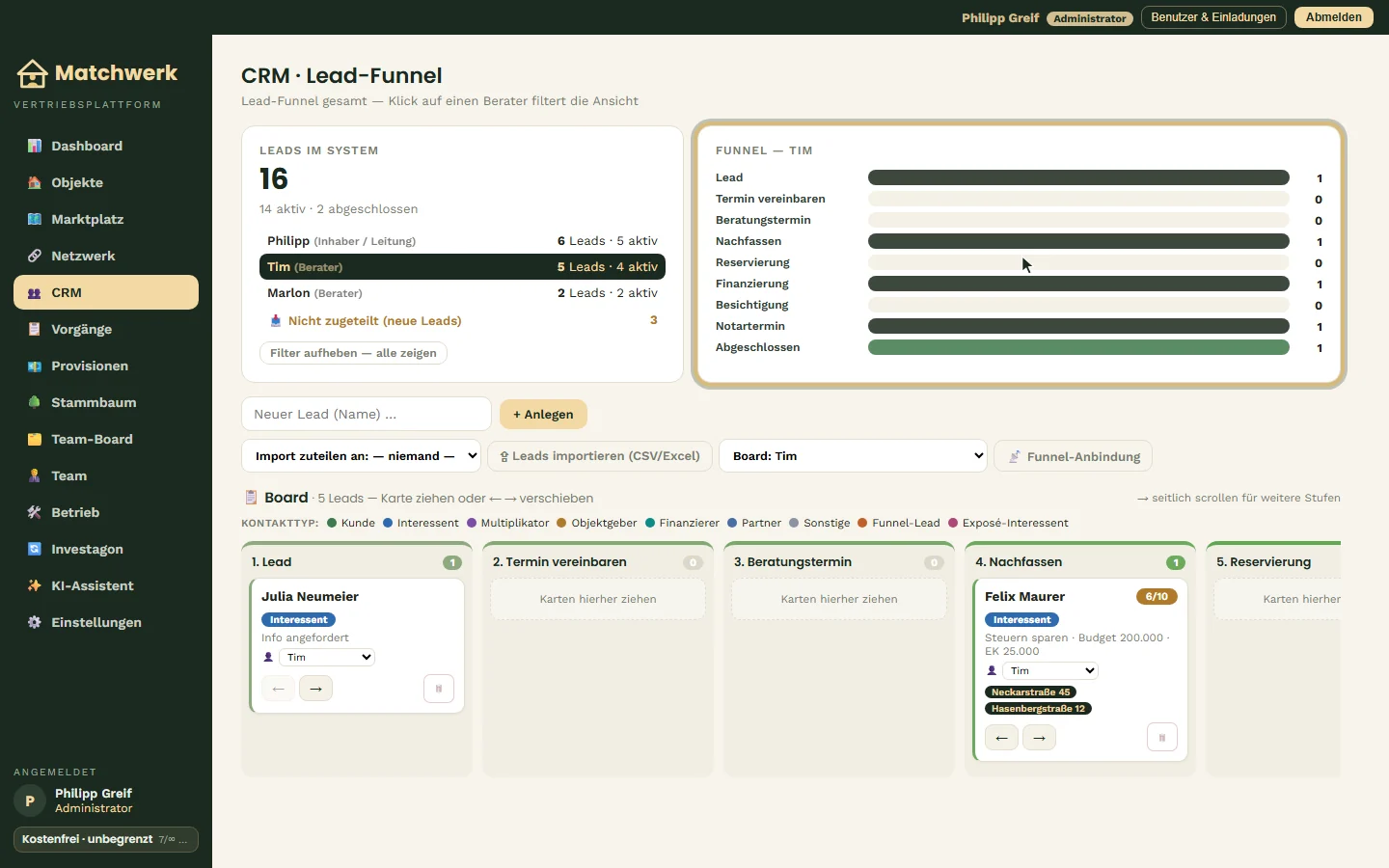The image size is (1389, 868).
Task: Click the user avatar with letter P
Action: (x=30, y=800)
